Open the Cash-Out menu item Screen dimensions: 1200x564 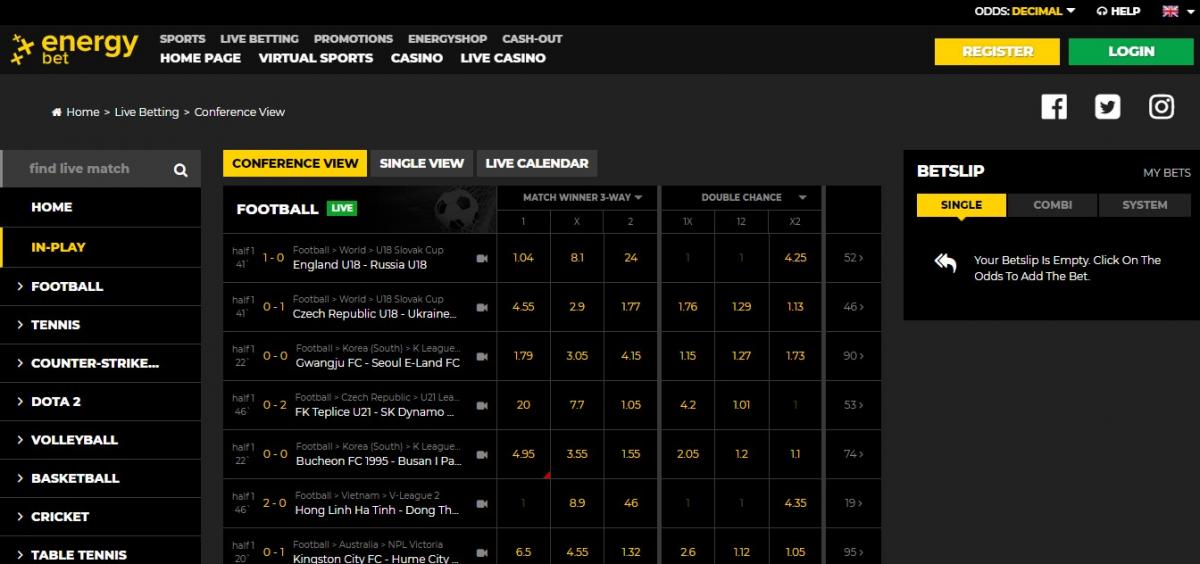[x=532, y=39]
